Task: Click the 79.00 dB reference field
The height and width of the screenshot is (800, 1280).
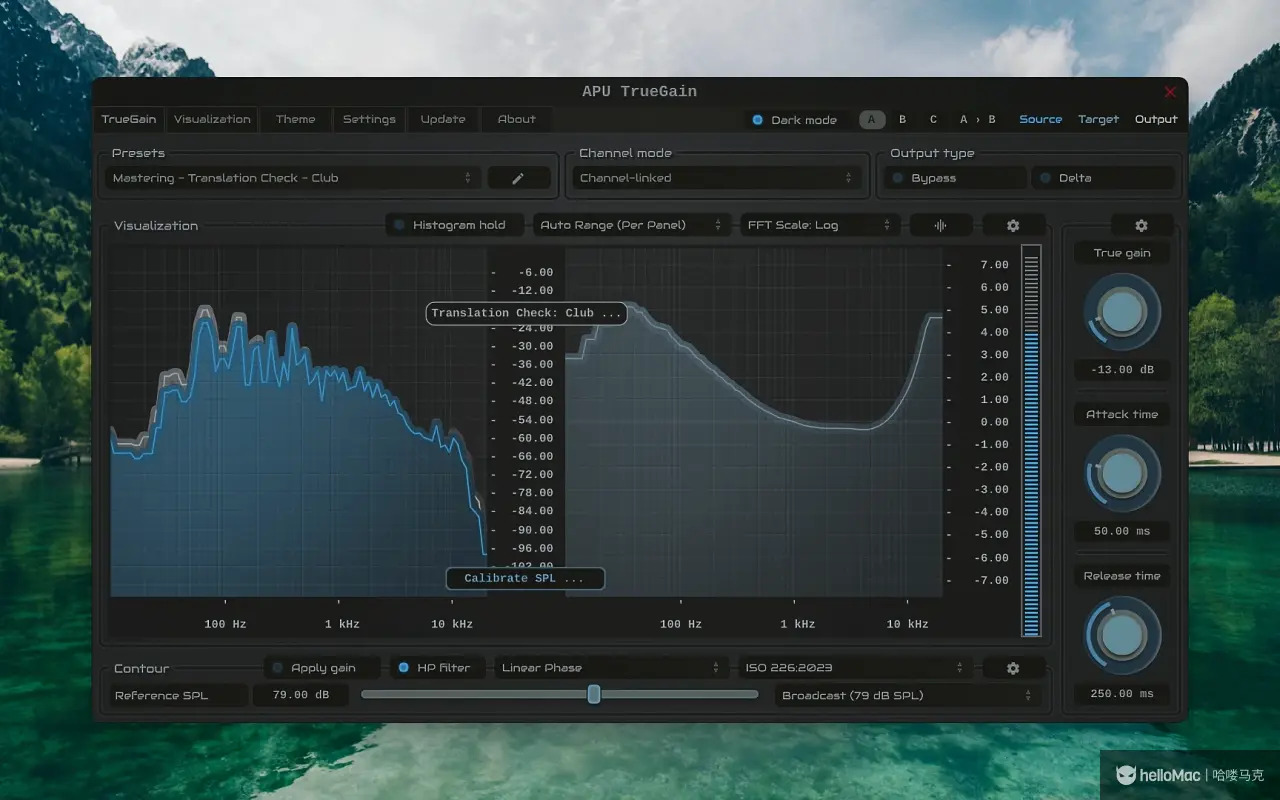Action: click(x=301, y=696)
